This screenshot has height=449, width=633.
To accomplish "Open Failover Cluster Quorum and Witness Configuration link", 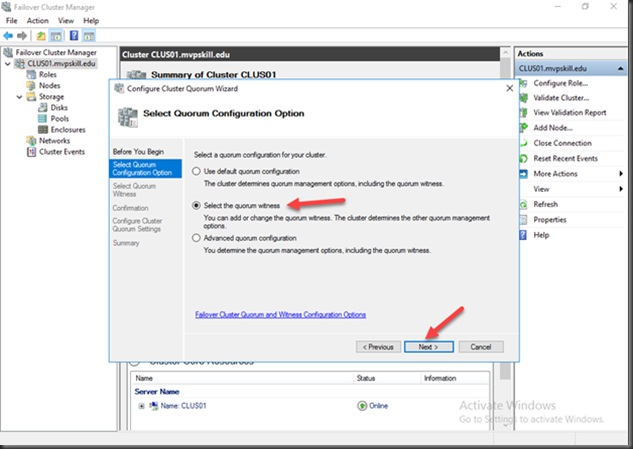I will tap(281, 315).
